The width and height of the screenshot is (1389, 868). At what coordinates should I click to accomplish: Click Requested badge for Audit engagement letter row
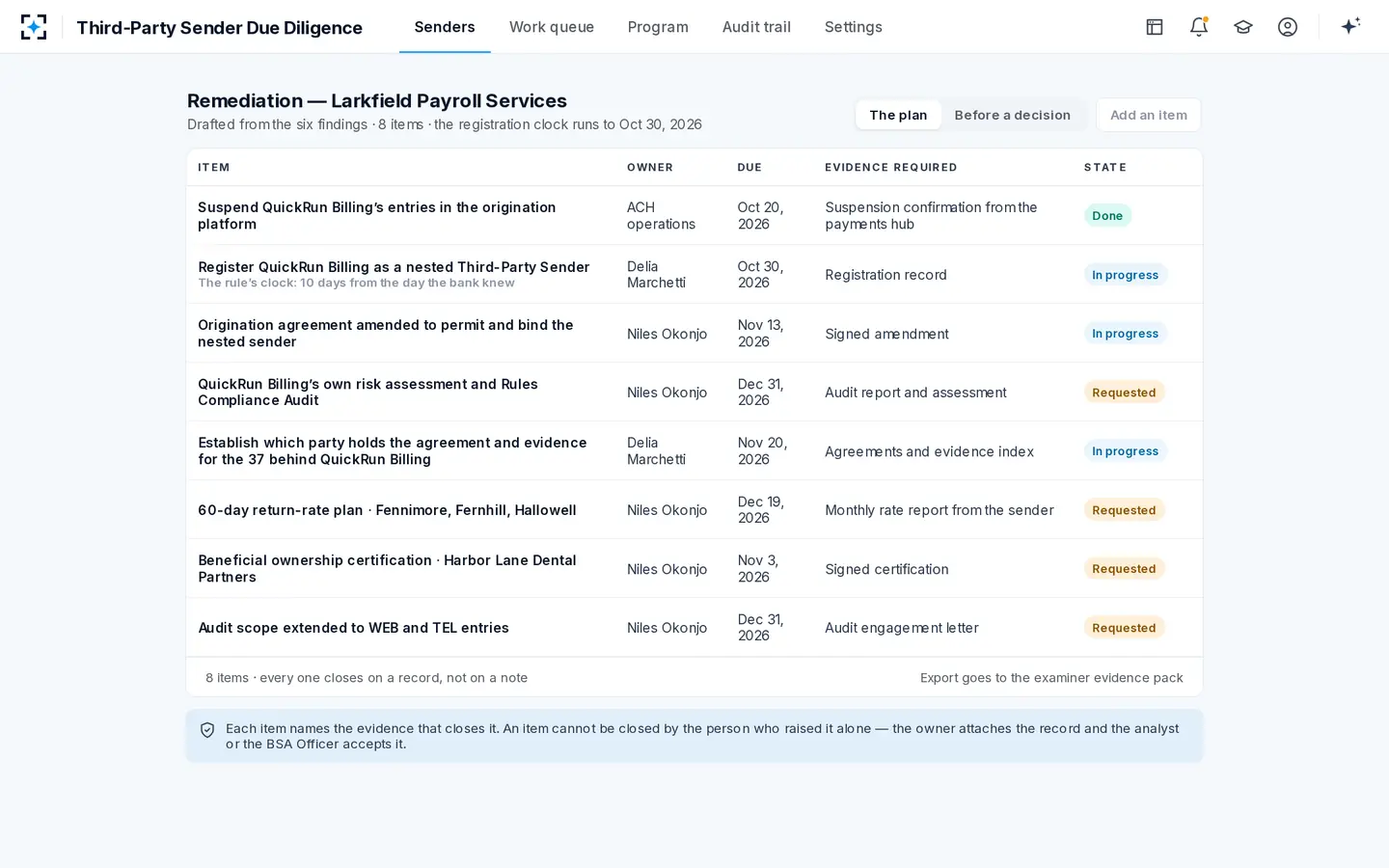click(1124, 628)
